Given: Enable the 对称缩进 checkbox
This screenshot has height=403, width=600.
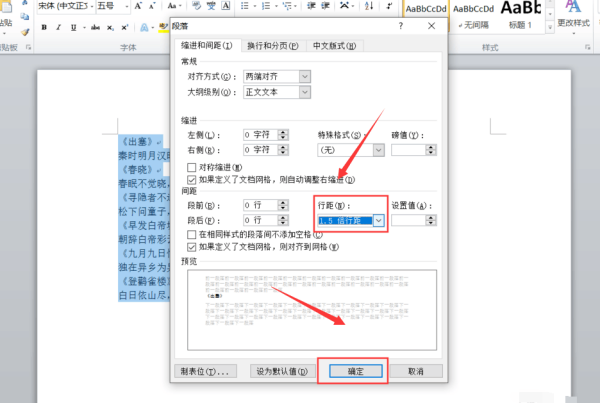Looking at the screenshot, I should [x=193, y=166].
